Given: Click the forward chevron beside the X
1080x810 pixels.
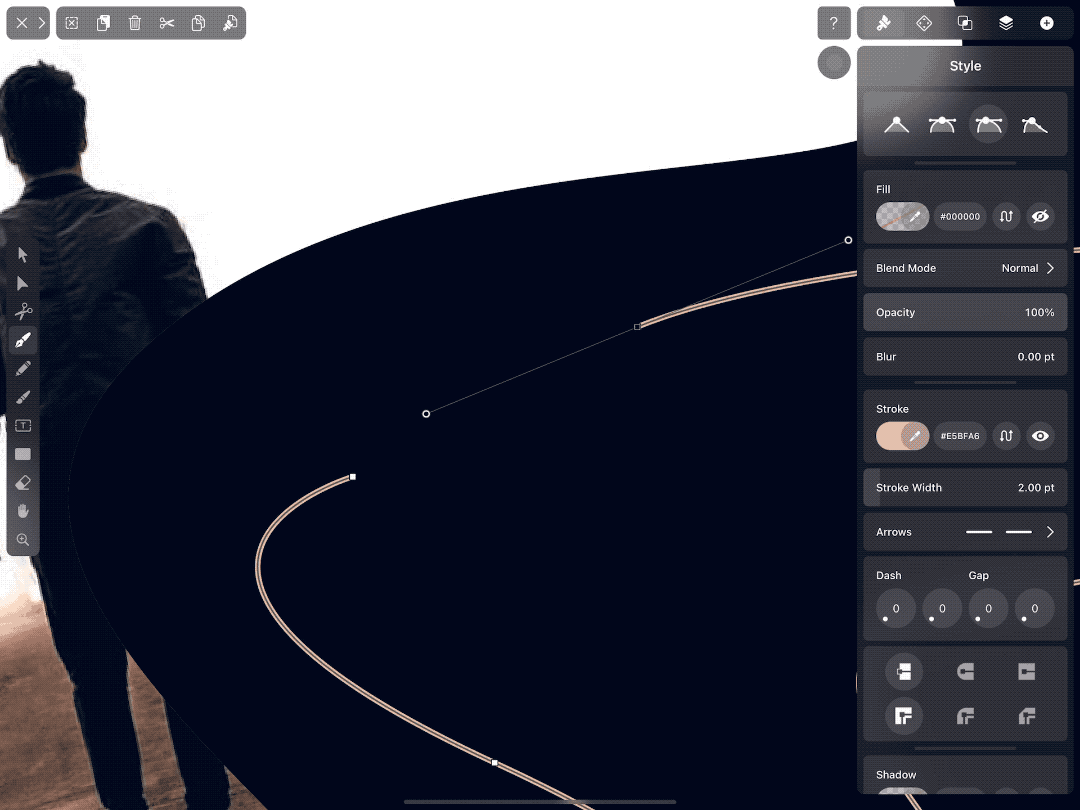Looking at the screenshot, I should click(x=41, y=23).
